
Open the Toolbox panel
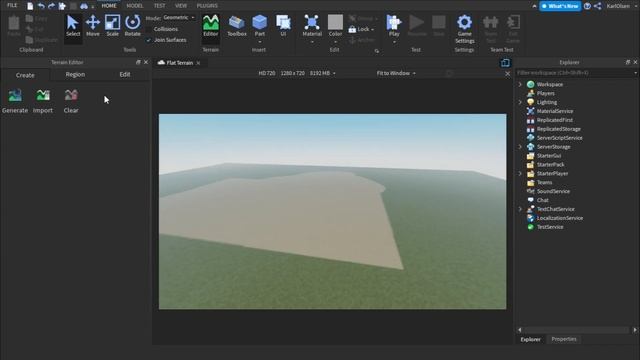point(237,26)
